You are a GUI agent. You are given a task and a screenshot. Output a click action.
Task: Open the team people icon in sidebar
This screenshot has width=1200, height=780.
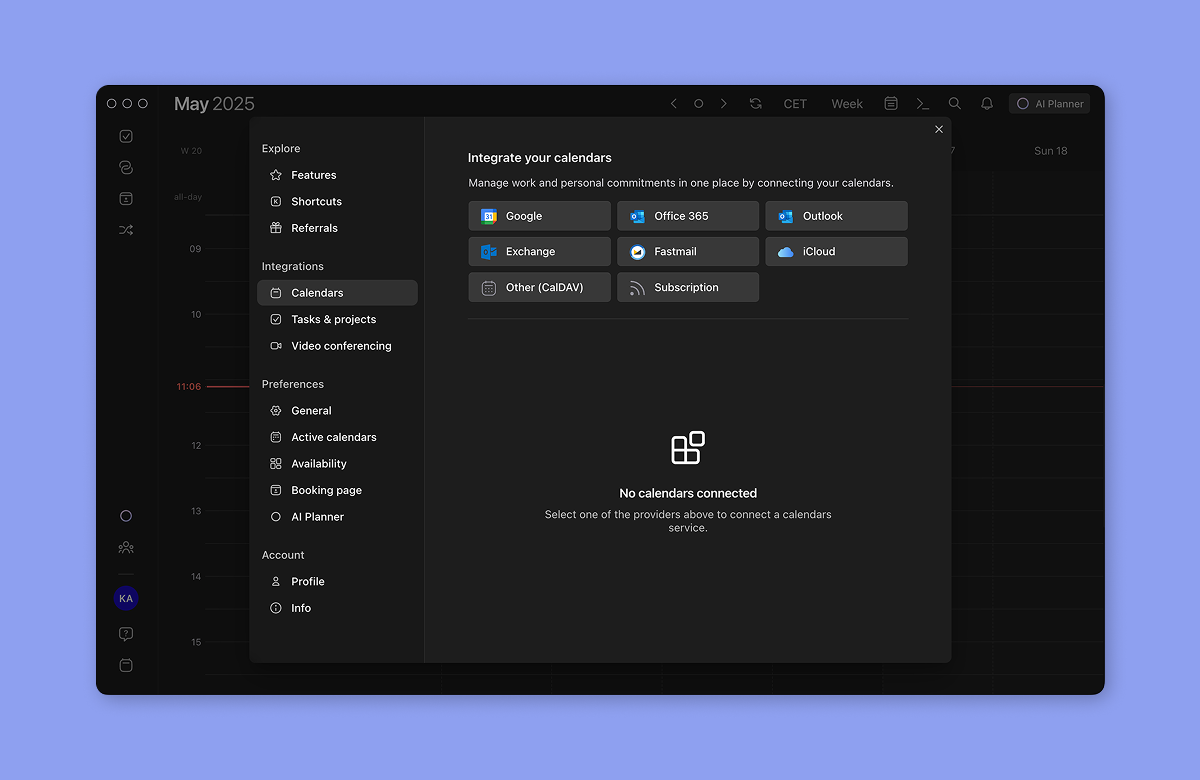126,548
